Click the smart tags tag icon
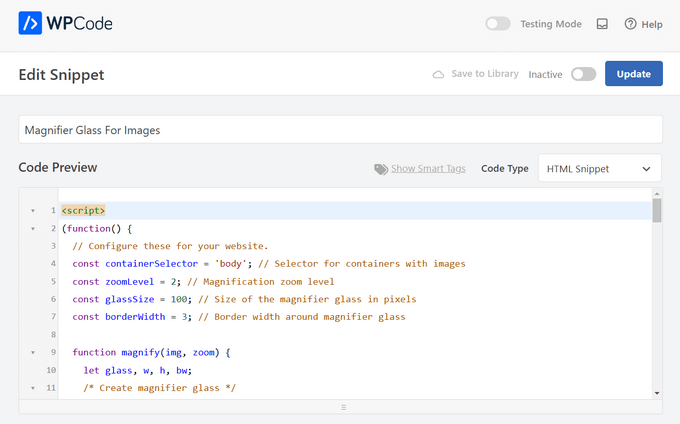The width and height of the screenshot is (680, 424). coord(381,169)
